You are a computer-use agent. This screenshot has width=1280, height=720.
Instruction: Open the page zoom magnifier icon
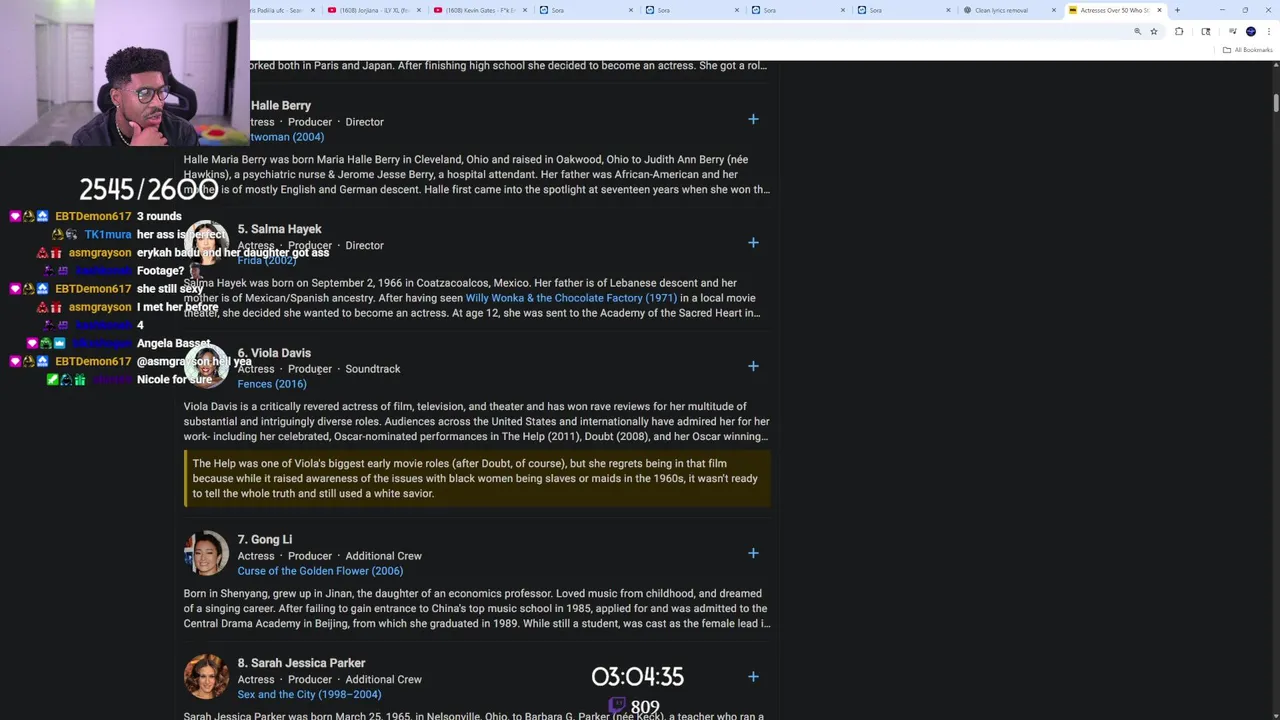pos(1137,32)
